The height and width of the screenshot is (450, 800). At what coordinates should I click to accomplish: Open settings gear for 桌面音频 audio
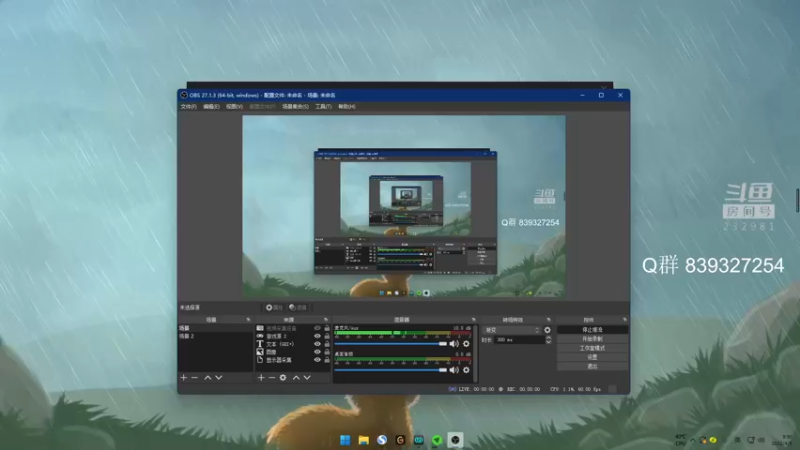point(466,370)
